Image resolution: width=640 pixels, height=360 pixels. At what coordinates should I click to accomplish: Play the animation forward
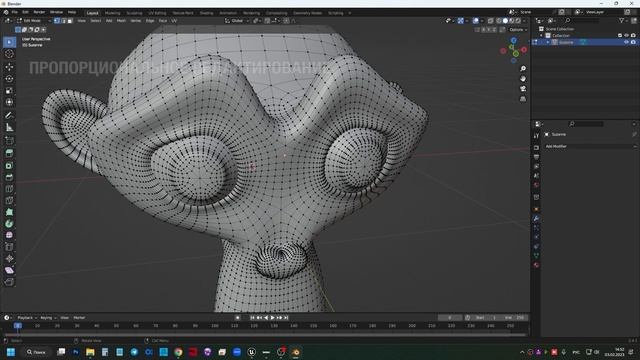tap(273, 318)
